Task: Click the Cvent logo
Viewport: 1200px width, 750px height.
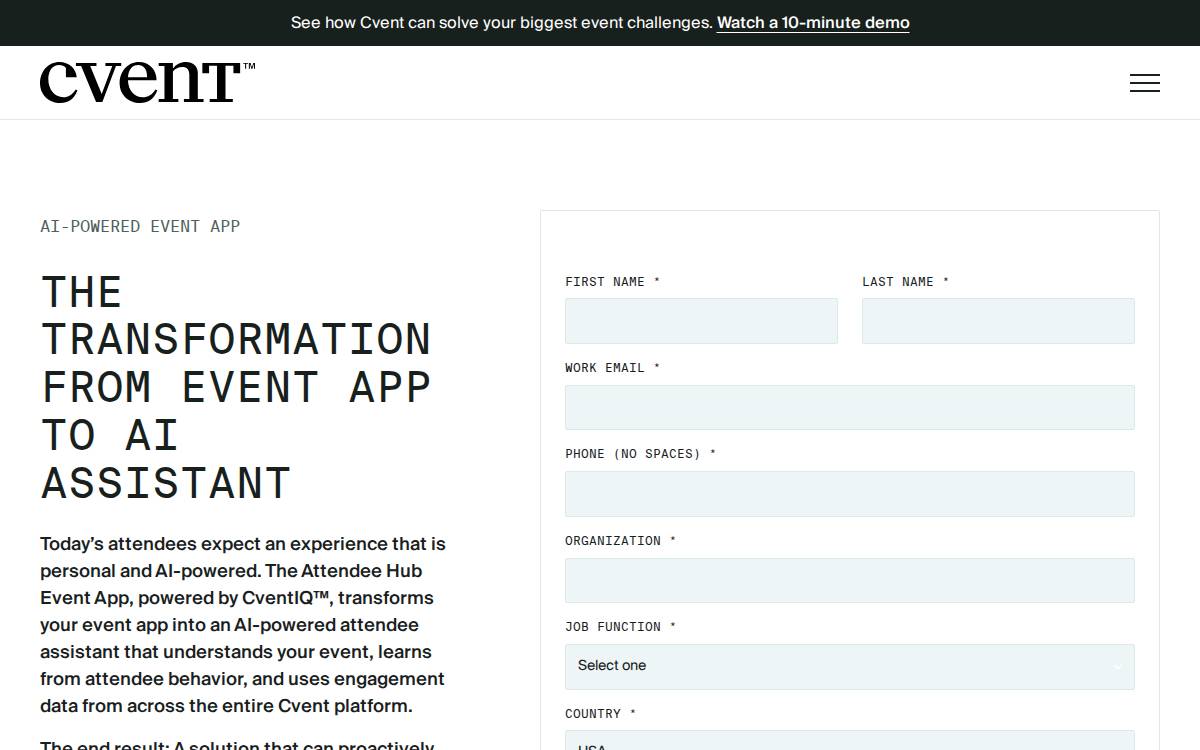Action: click(147, 82)
